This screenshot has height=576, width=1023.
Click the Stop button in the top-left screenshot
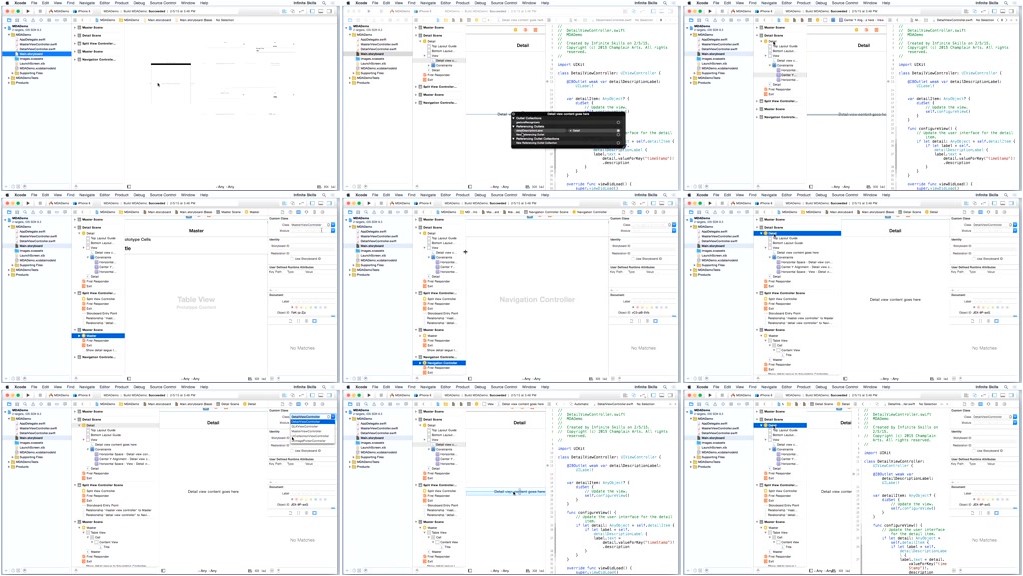40,11
